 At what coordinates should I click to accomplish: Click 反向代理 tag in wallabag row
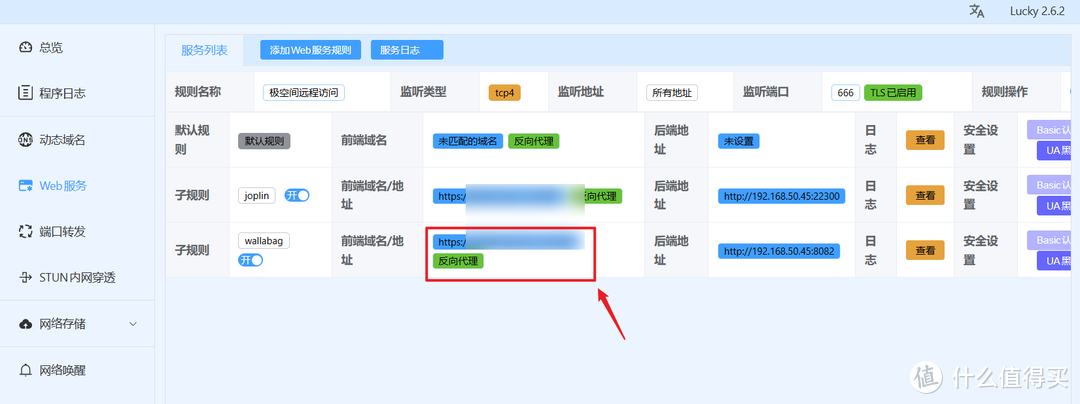pyautogui.click(x=459, y=261)
